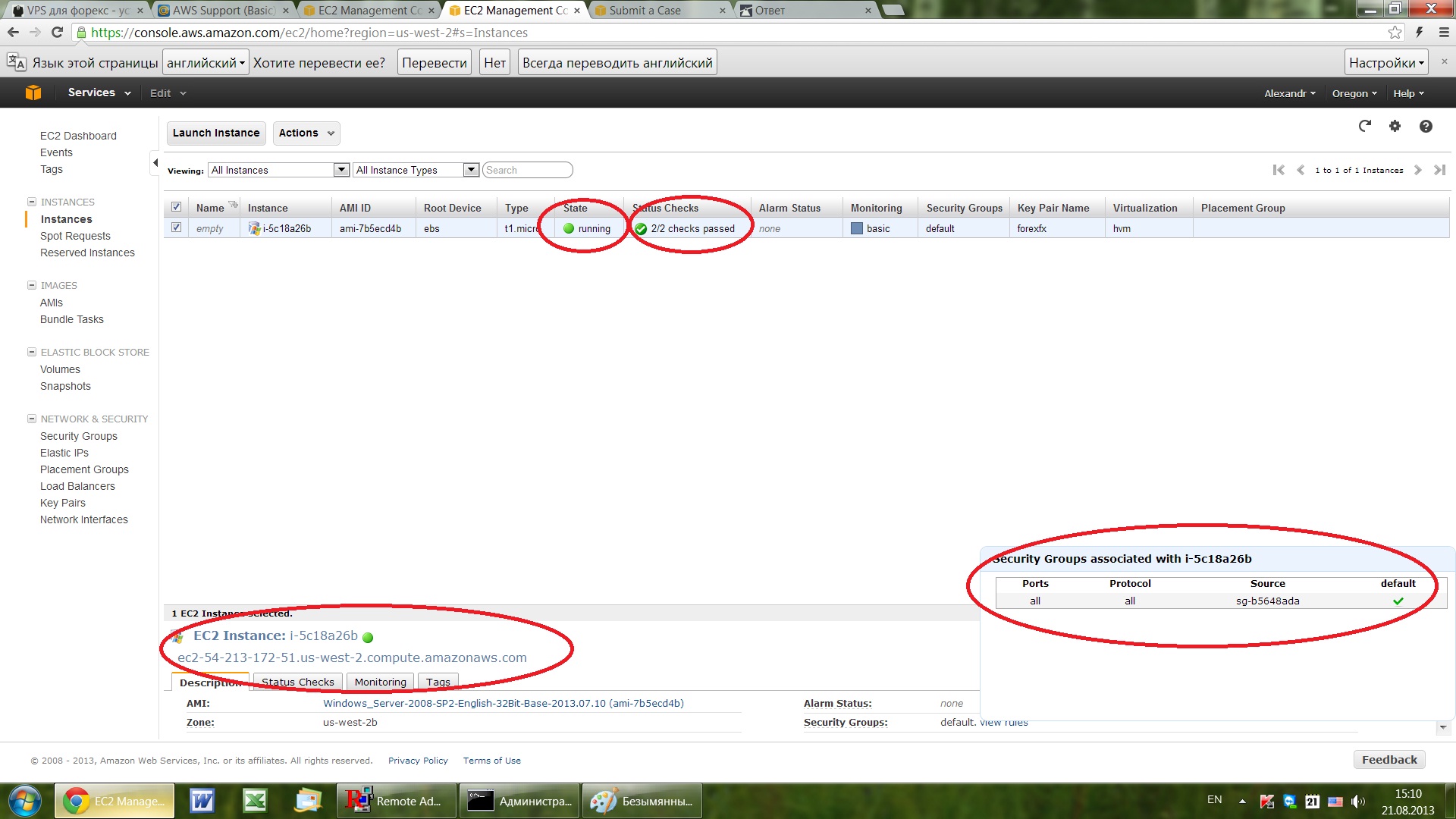Open the Alexandr account menu

[x=1290, y=93]
